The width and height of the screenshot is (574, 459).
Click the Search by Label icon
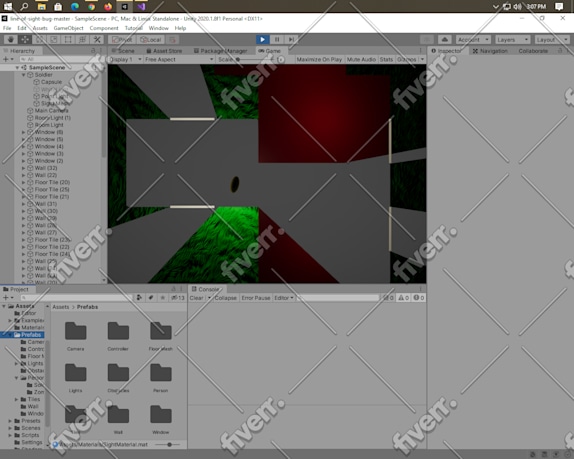(151, 298)
